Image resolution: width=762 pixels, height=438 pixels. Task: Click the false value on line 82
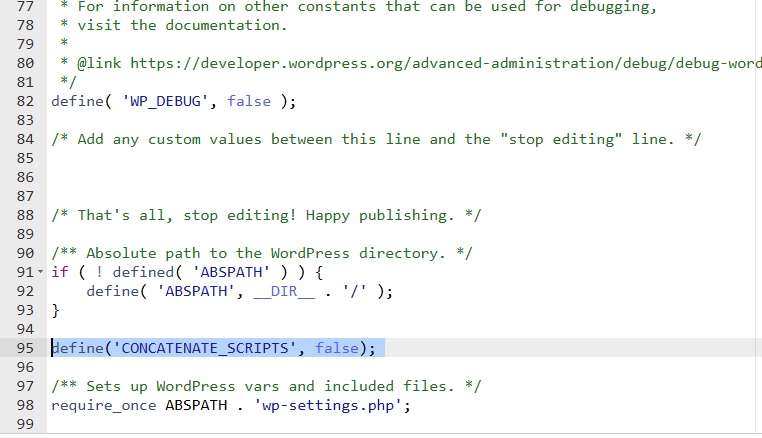click(249, 102)
